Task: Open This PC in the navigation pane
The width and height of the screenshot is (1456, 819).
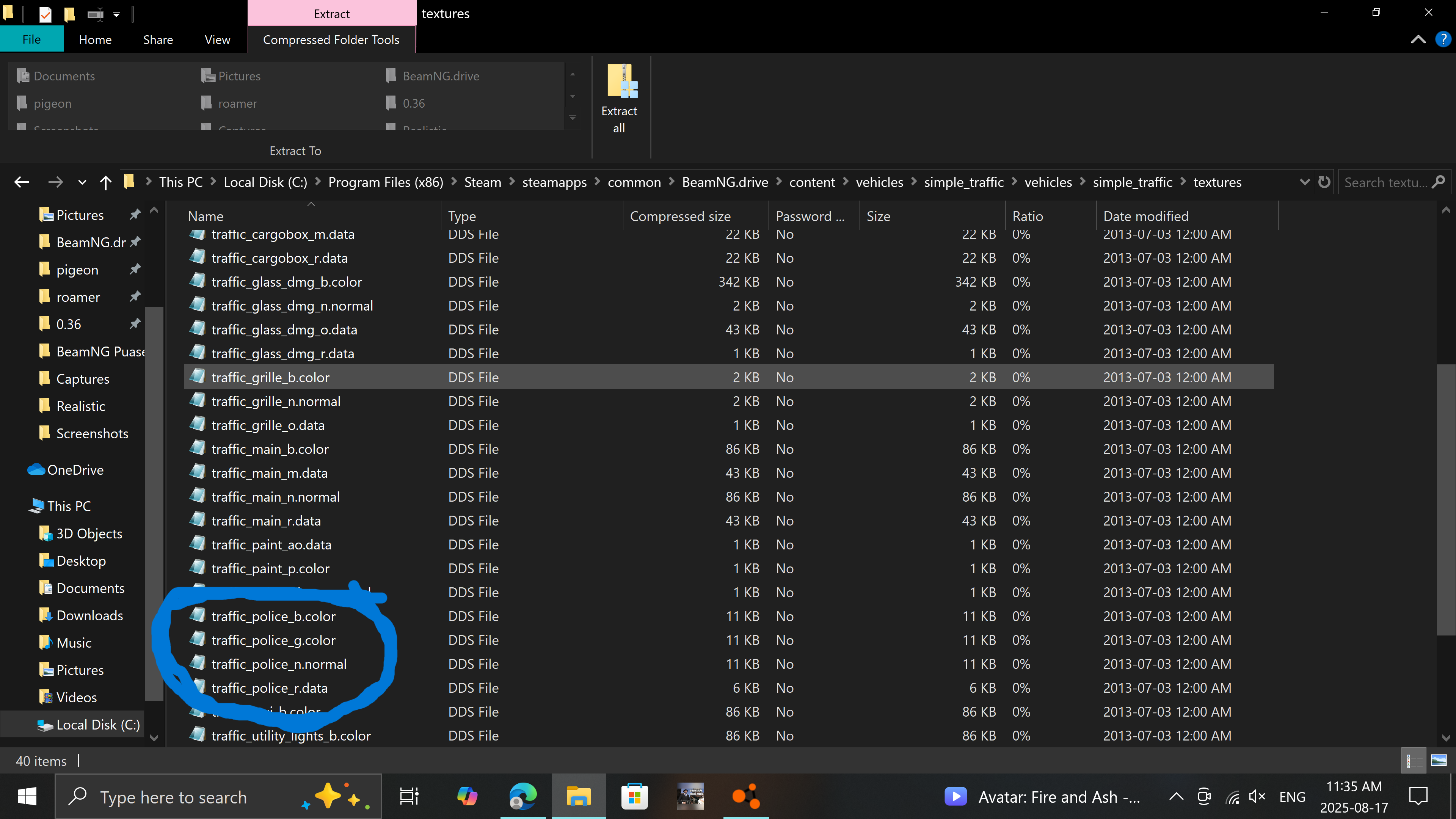Action: [x=60, y=506]
